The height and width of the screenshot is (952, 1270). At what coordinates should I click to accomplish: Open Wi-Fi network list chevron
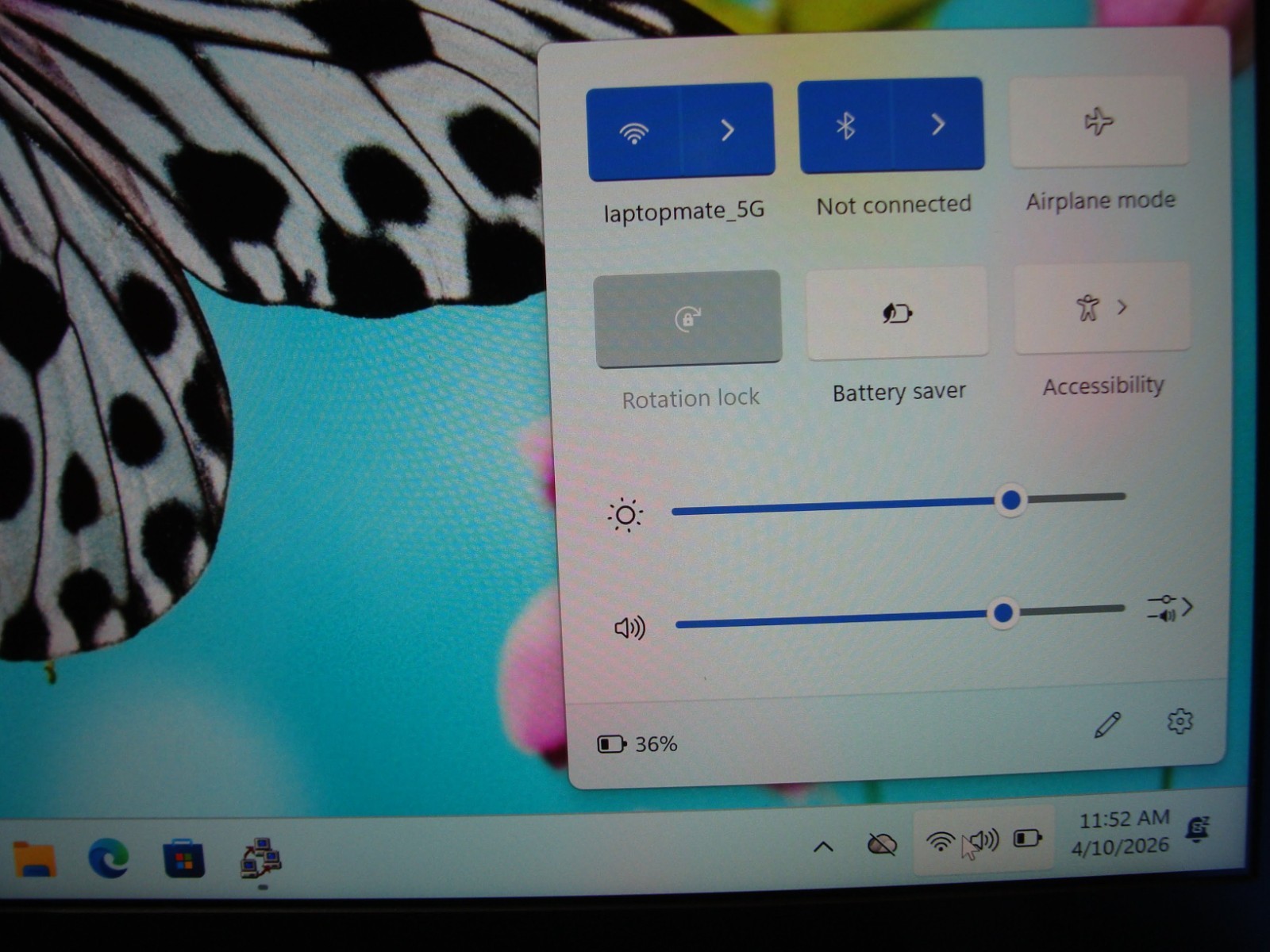point(727,130)
